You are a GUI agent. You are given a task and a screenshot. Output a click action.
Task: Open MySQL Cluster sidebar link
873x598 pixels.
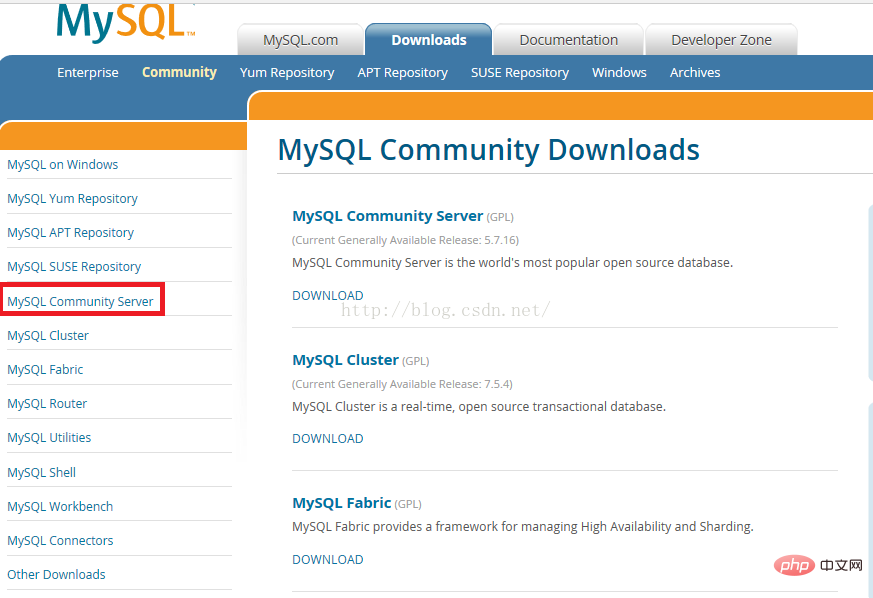pyautogui.click(x=48, y=336)
